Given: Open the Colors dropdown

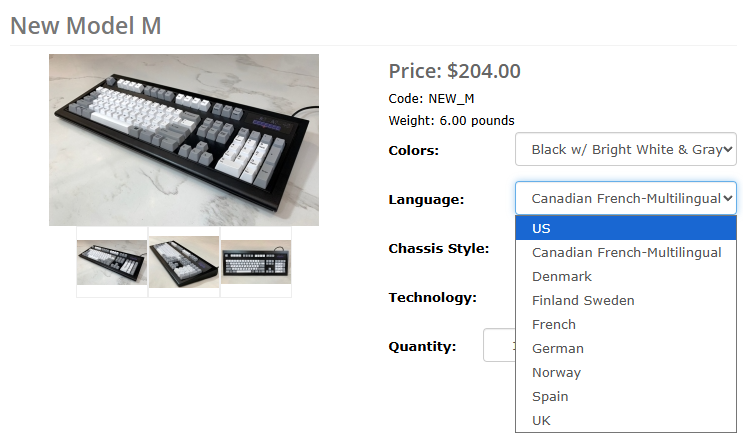Looking at the screenshot, I should pyautogui.click(x=625, y=149).
